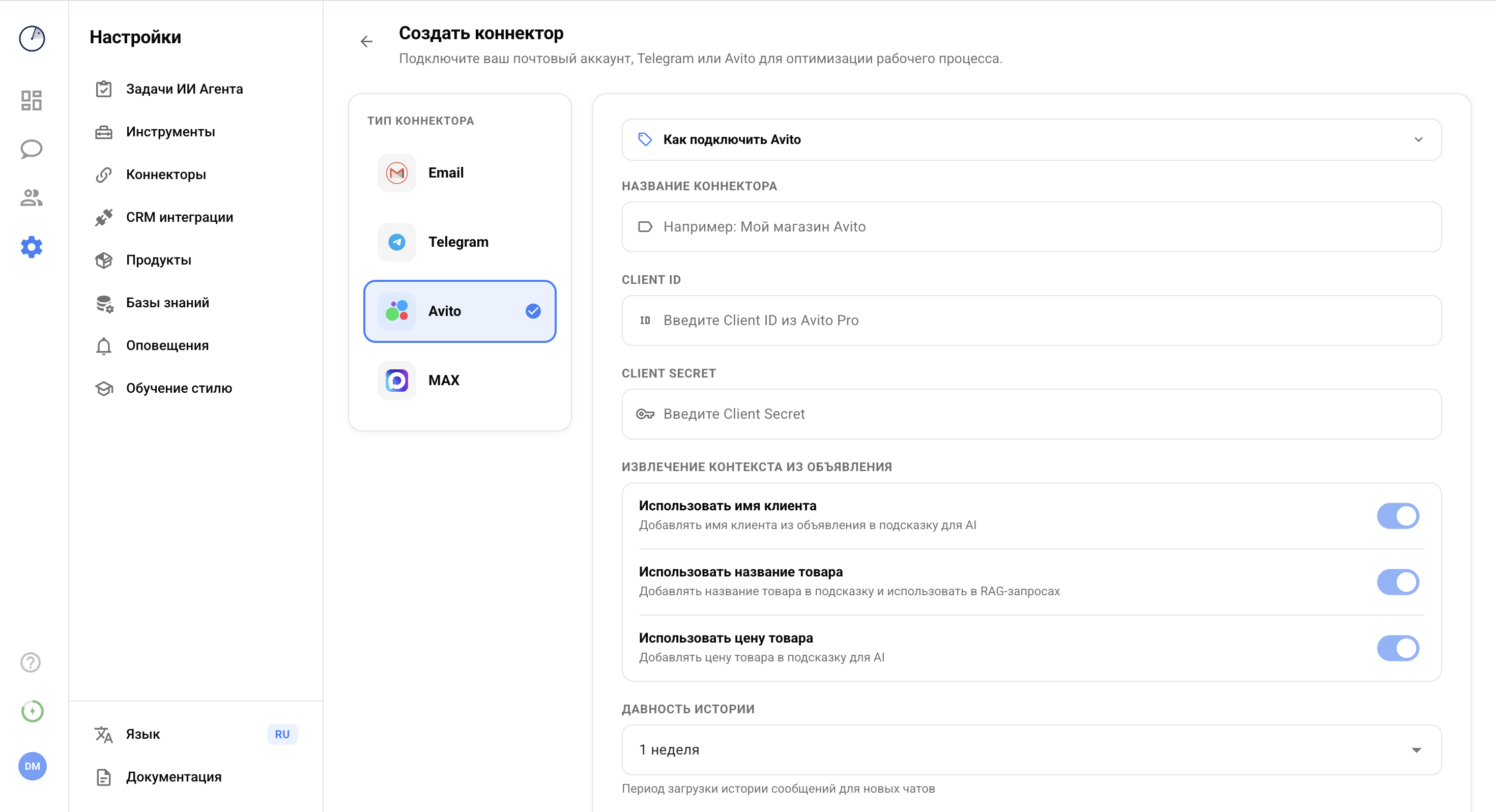Open the chat bubble icon in left rail

click(32, 149)
